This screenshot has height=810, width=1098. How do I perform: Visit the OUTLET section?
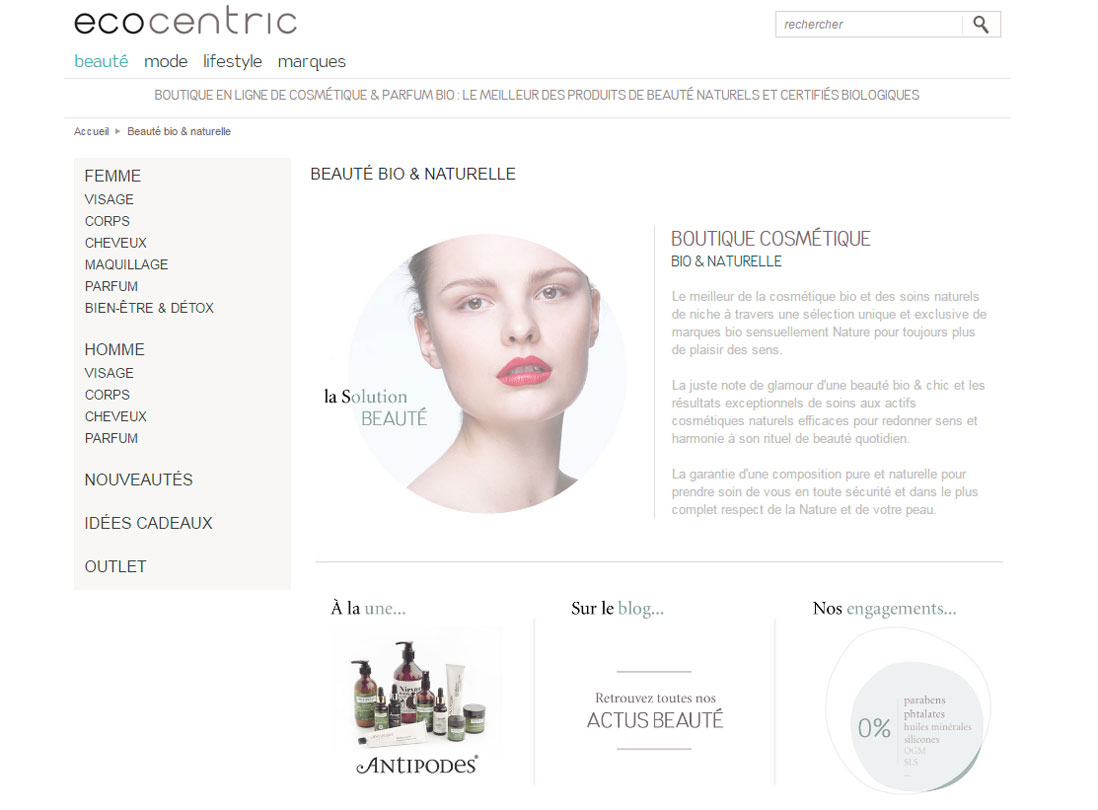click(116, 566)
